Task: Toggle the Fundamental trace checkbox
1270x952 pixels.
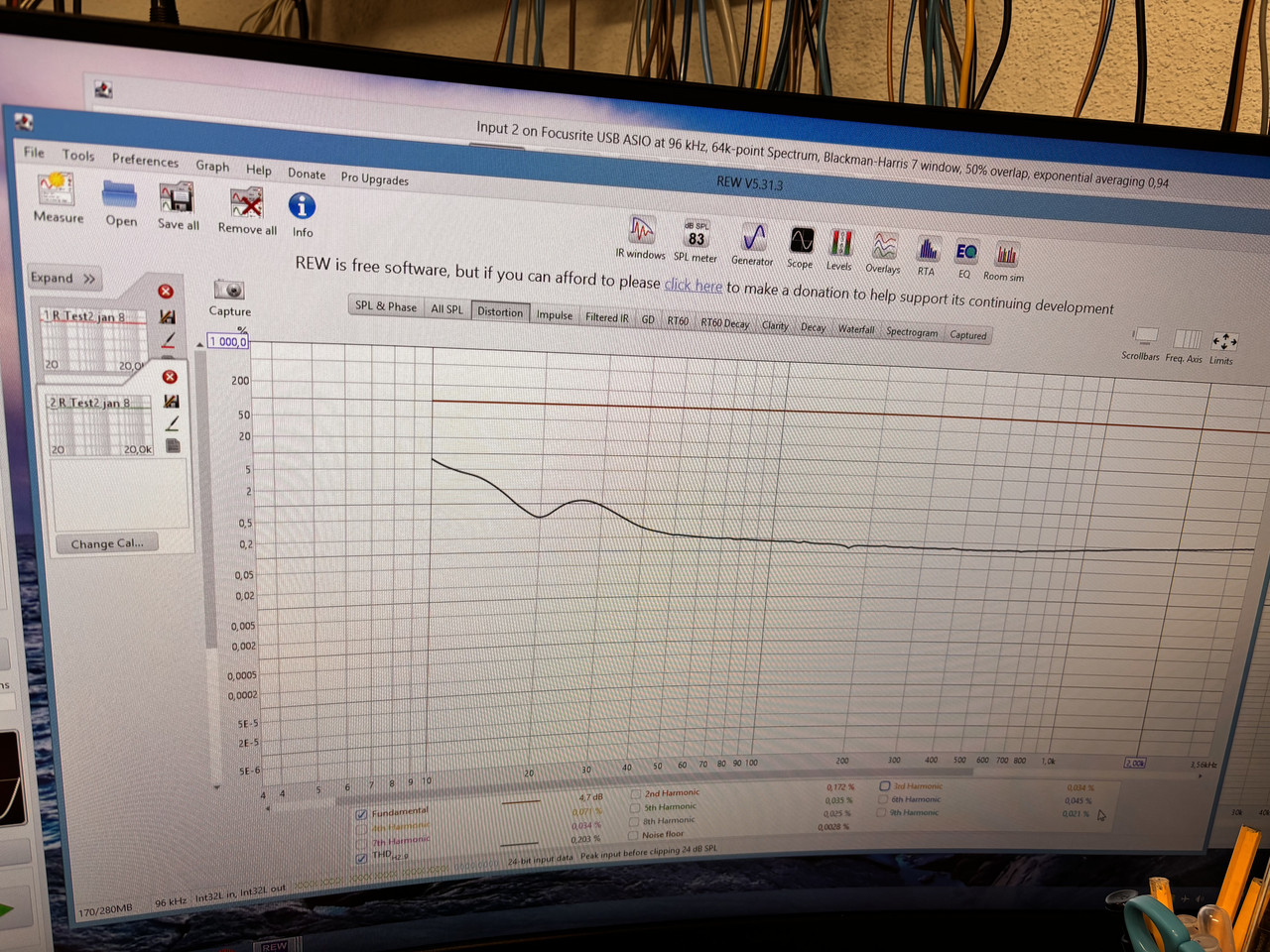Action: click(x=361, y=815)
